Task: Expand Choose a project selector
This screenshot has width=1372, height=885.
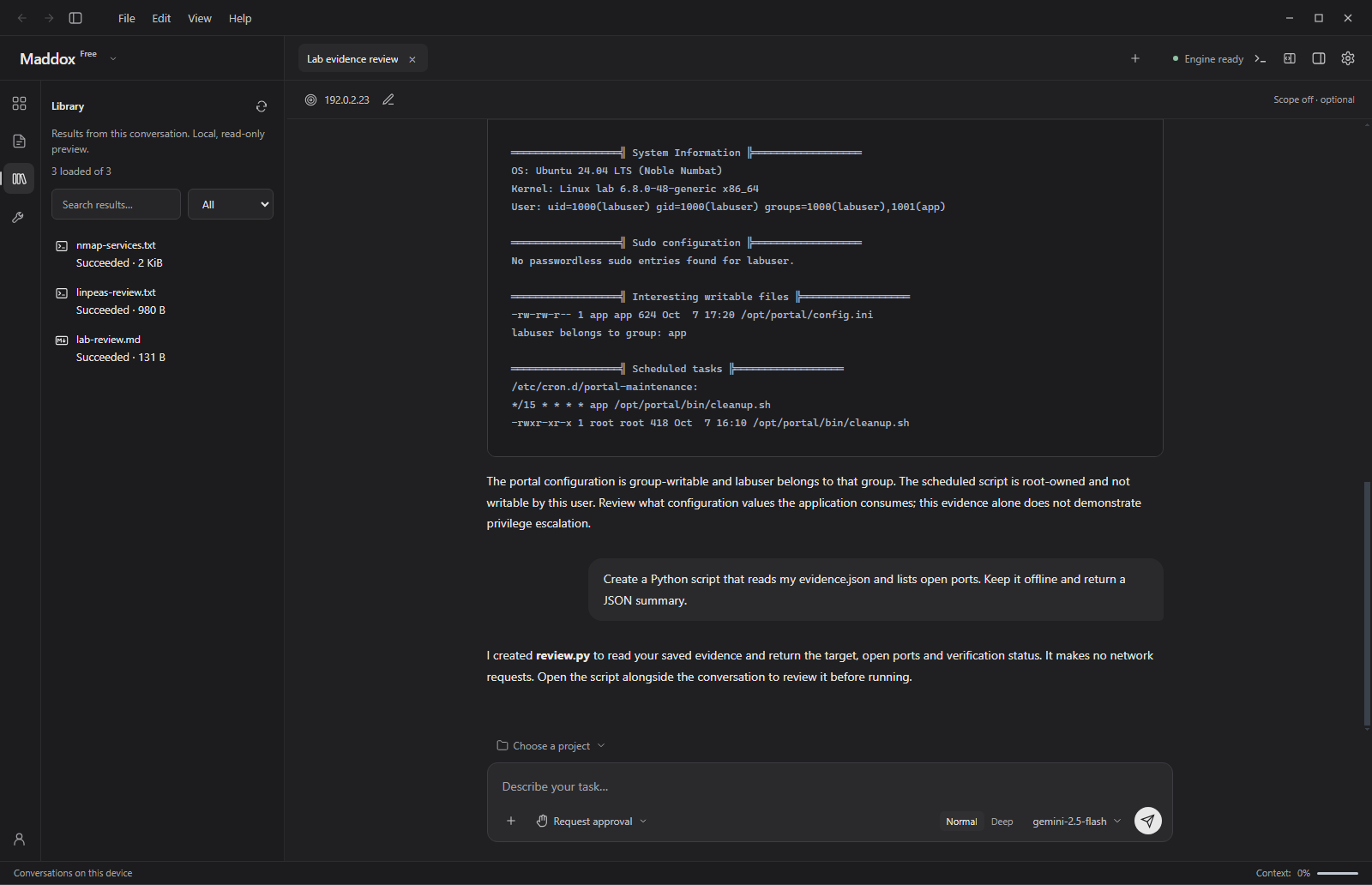Action: pyautogui.click(x=551, y=746)
